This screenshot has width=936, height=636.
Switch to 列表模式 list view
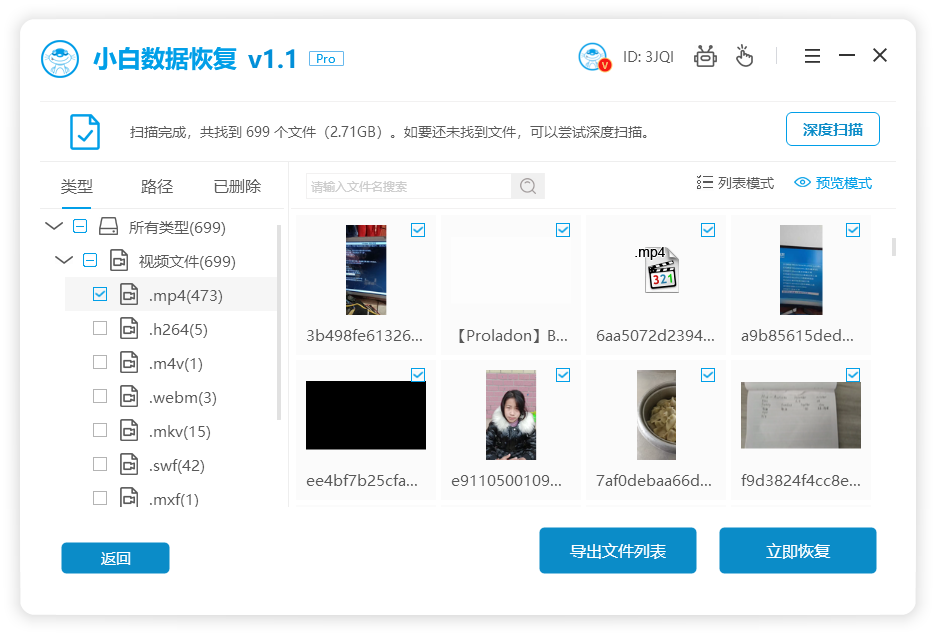[735, 183]
